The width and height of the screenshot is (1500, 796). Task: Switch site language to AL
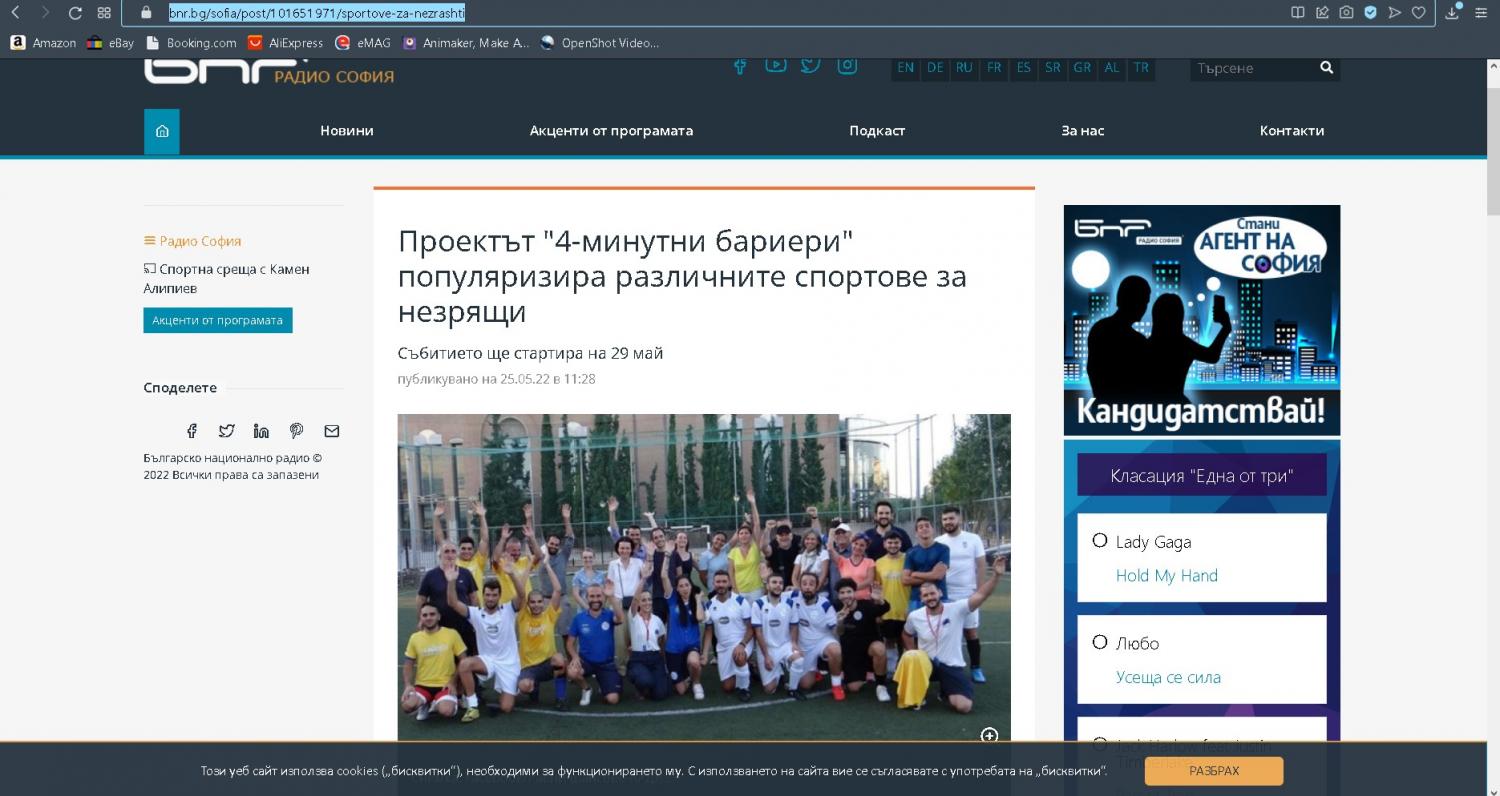click(x=1112, y=68)
